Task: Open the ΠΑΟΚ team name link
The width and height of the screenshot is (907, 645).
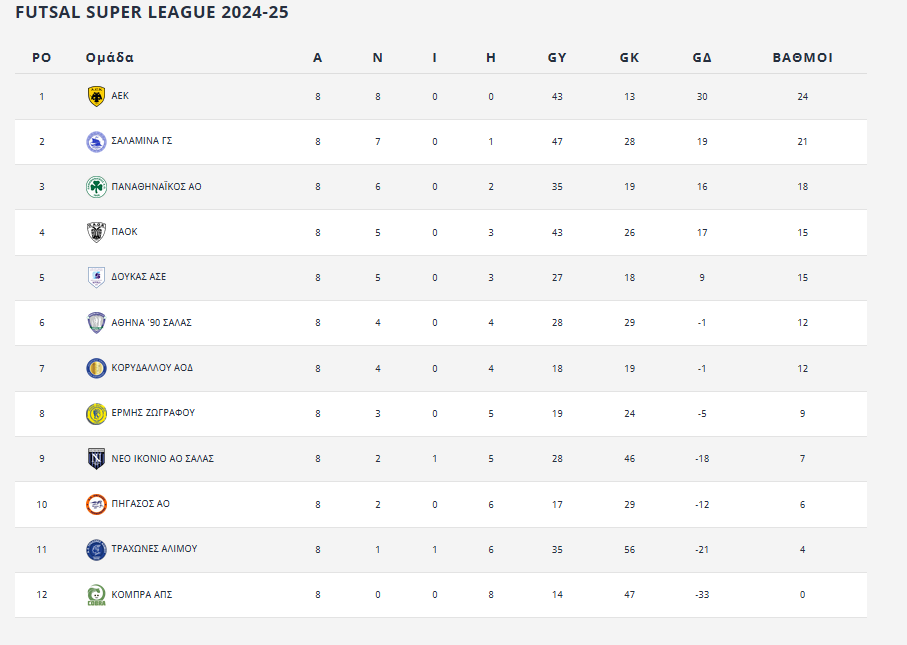Action: click(125, 232)
